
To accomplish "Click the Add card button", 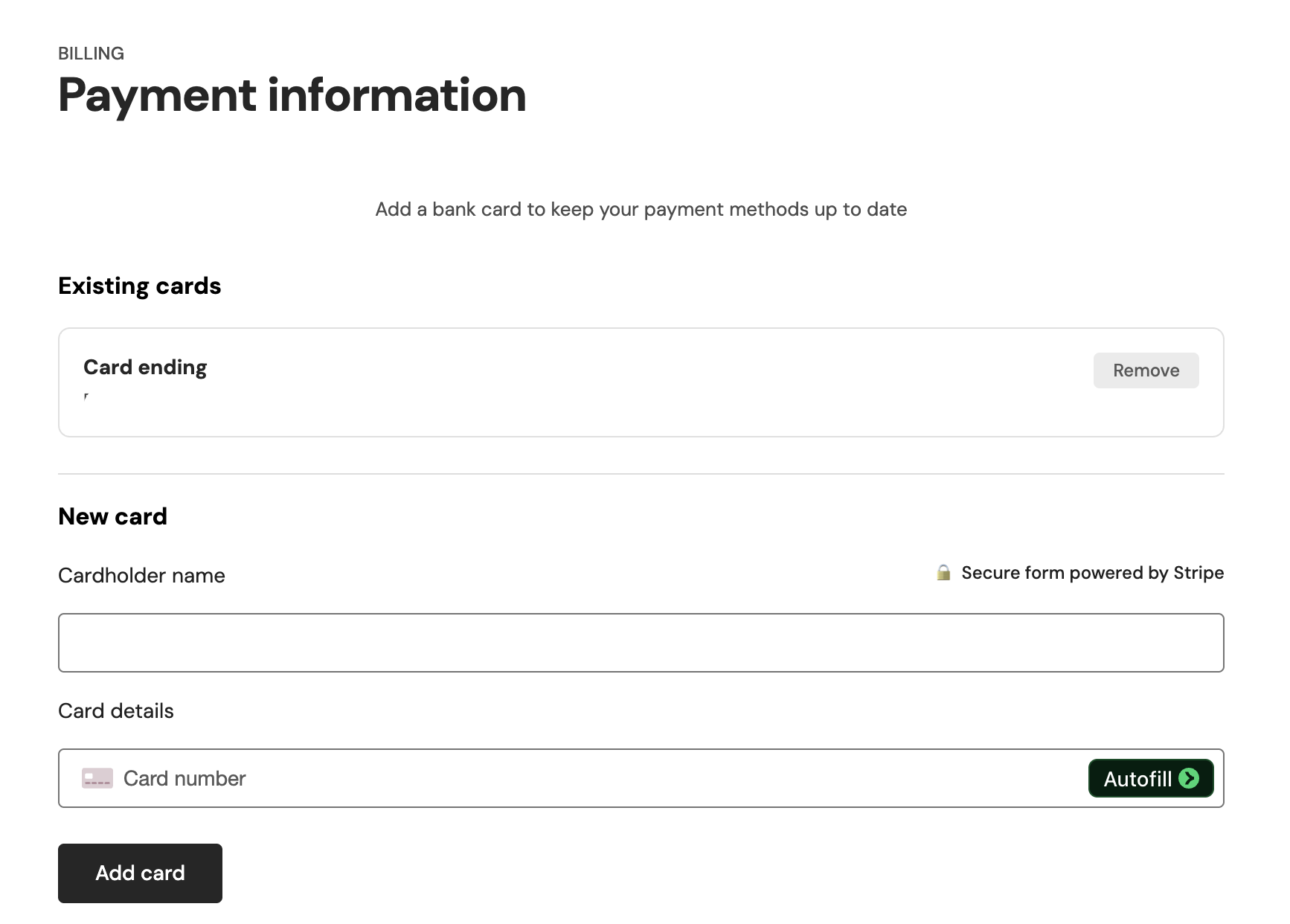I will [x=140, y=873].
